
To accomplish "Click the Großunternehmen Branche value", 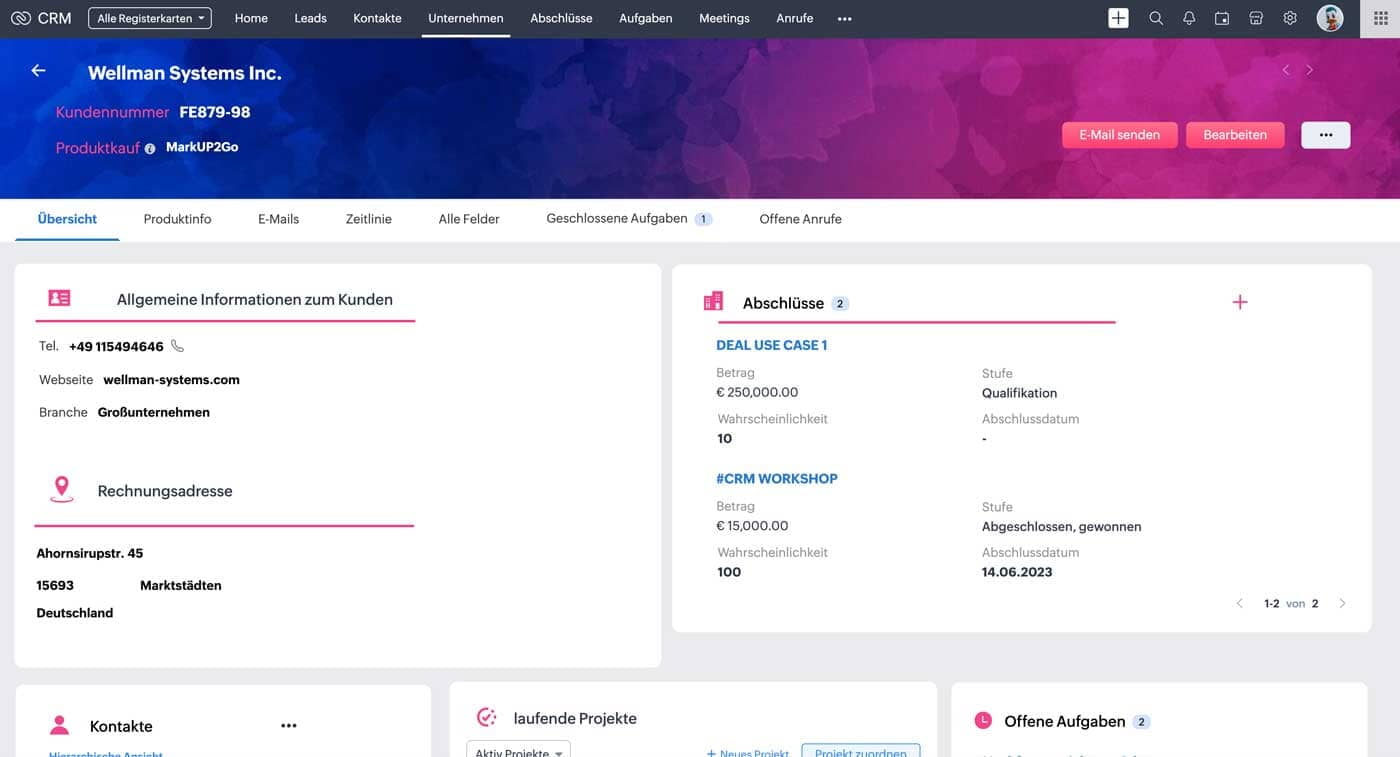I will tap(154, 412).
